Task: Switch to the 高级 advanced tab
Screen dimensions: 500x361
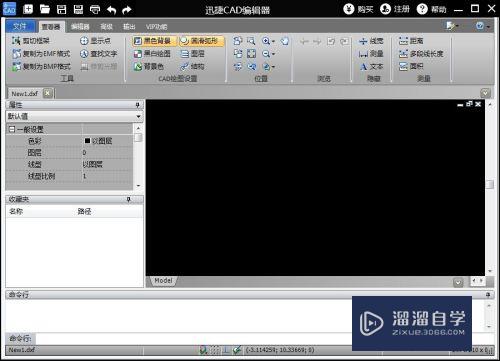Action: tap(106, 27)
